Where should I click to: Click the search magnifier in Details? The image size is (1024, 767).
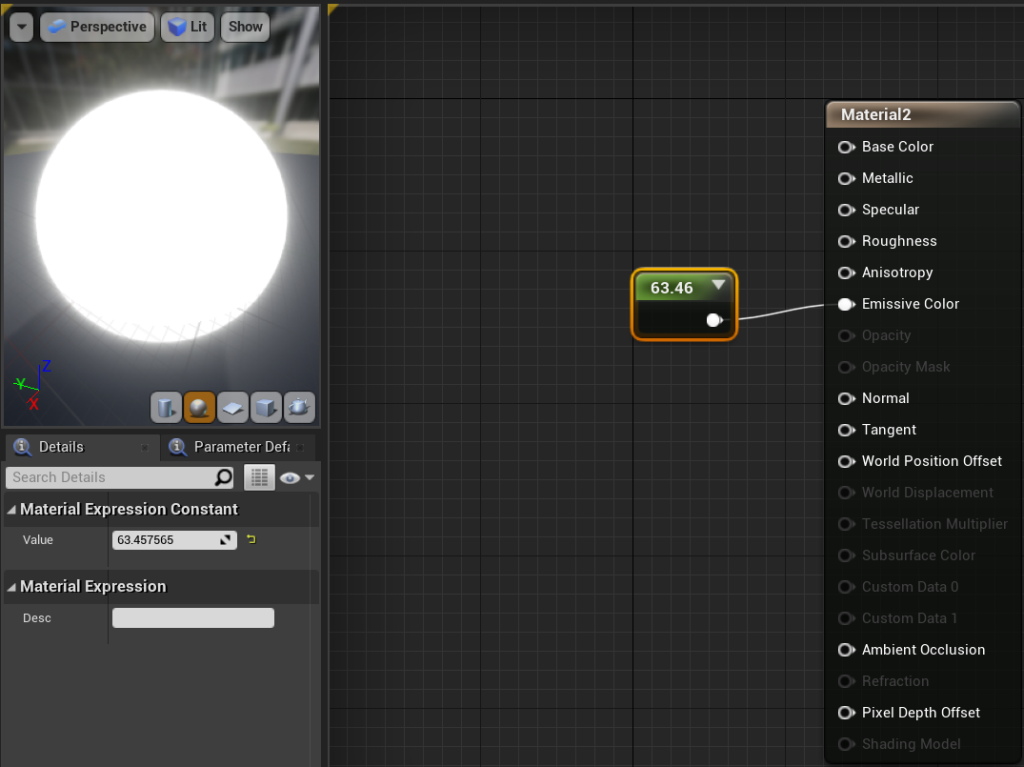pyautogui.click(x=223, y=477)
